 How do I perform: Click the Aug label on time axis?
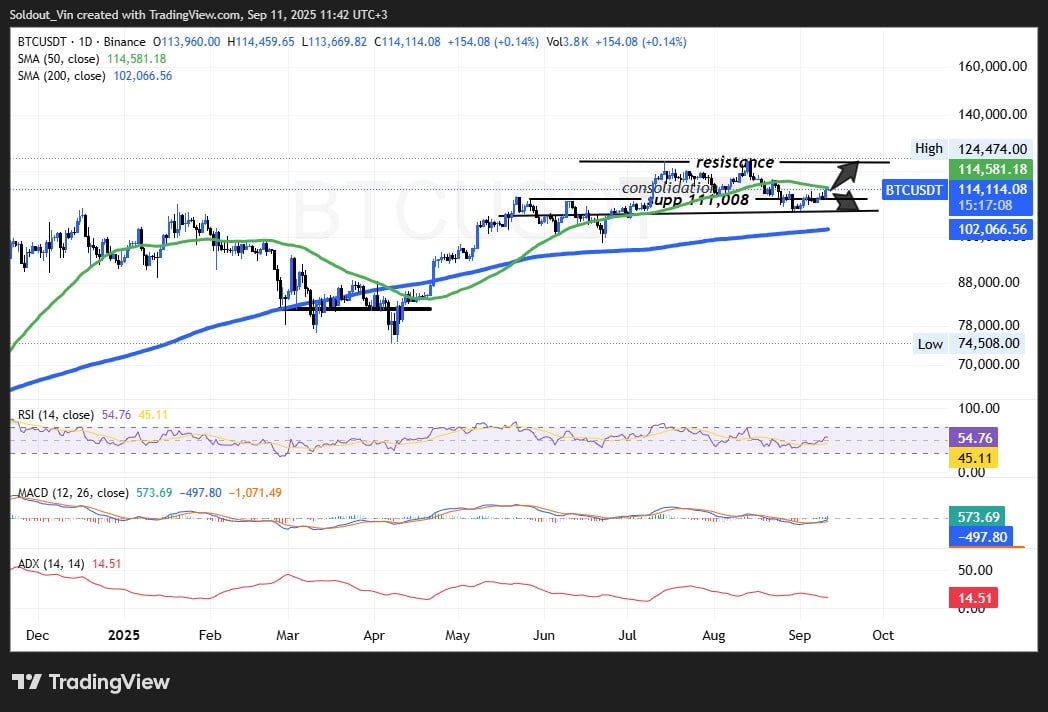pyautogui.click(x=713, y=635)
